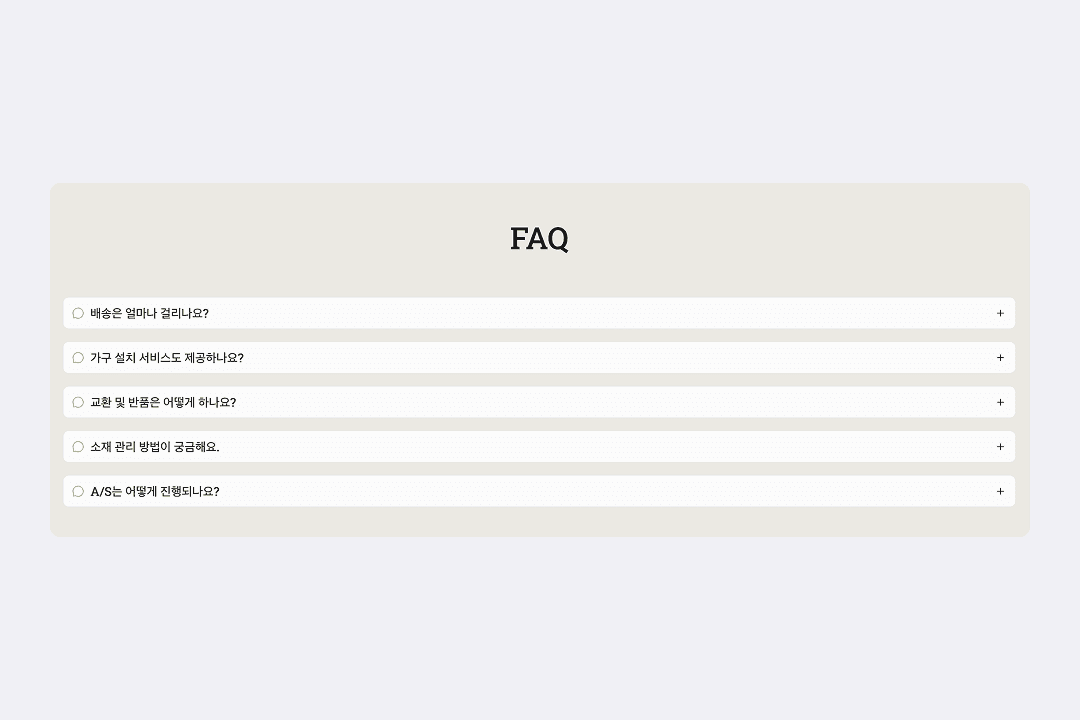Click the text 교환 및 반품은 어떻게 하나요?

point(163,402)
